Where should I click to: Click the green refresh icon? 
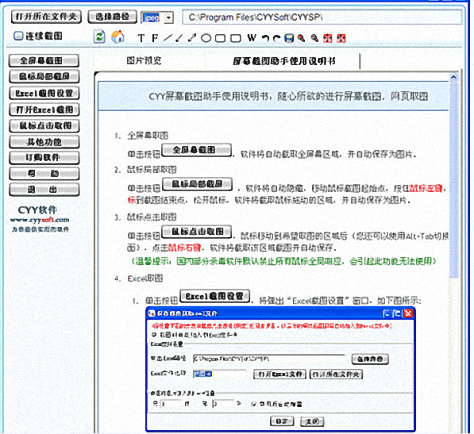[99, 37]
